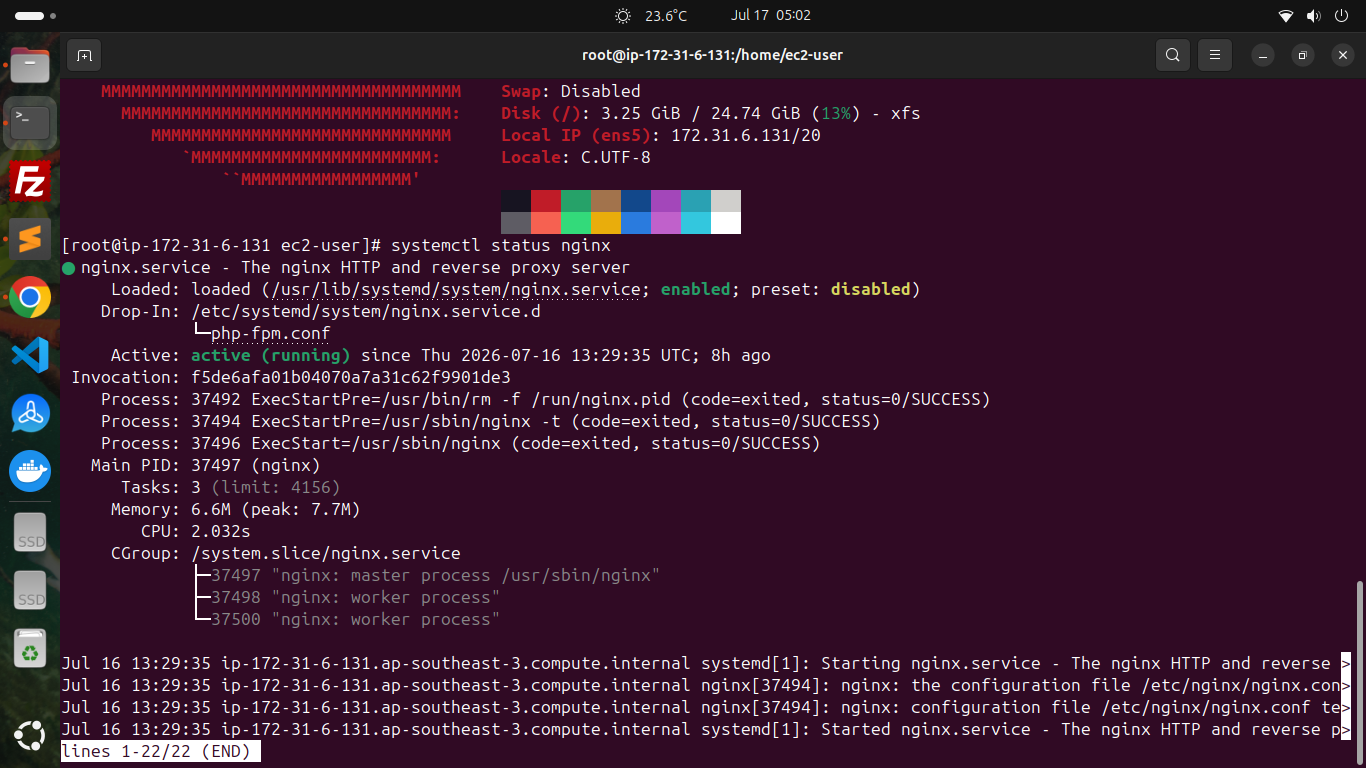Click the 'active (running)' status text
The image size is (1366, 768).
pos(271,355)
